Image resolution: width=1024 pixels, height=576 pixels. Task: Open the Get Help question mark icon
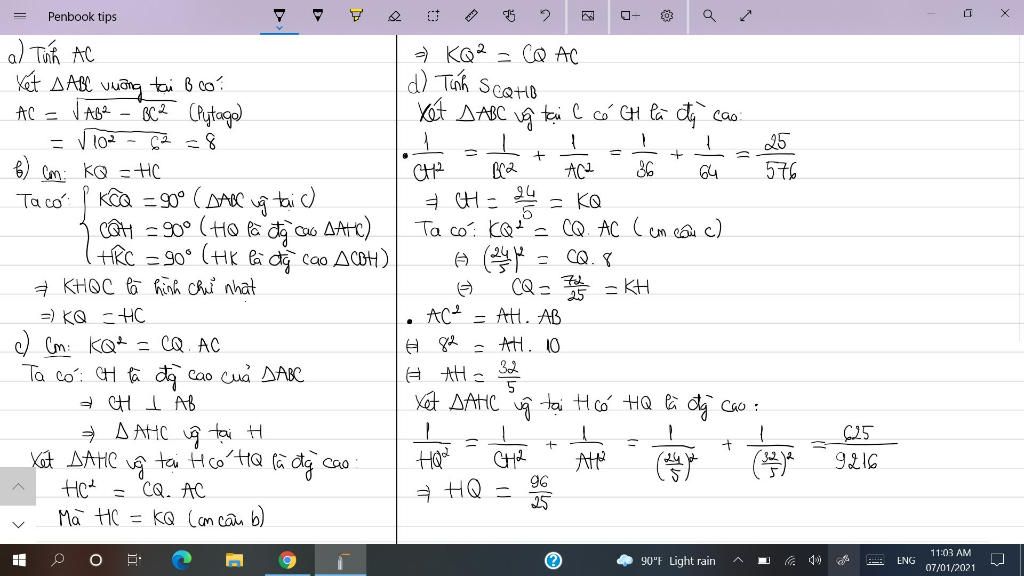click(553, 560)
